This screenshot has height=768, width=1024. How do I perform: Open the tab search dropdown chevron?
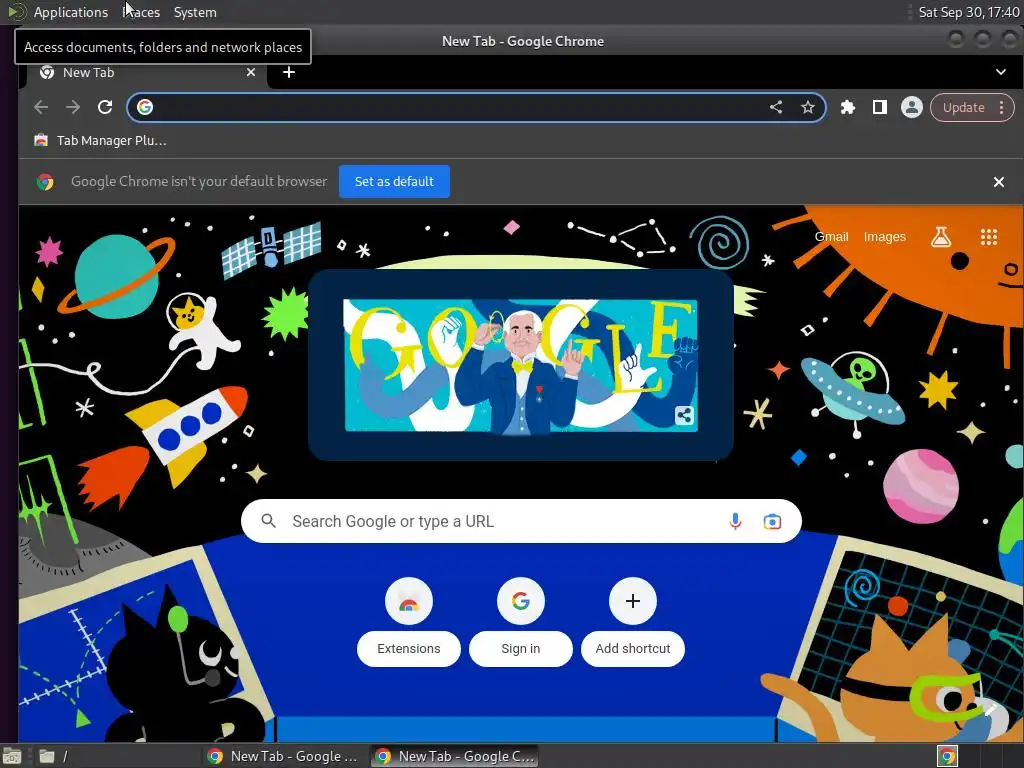point(1000,72)
